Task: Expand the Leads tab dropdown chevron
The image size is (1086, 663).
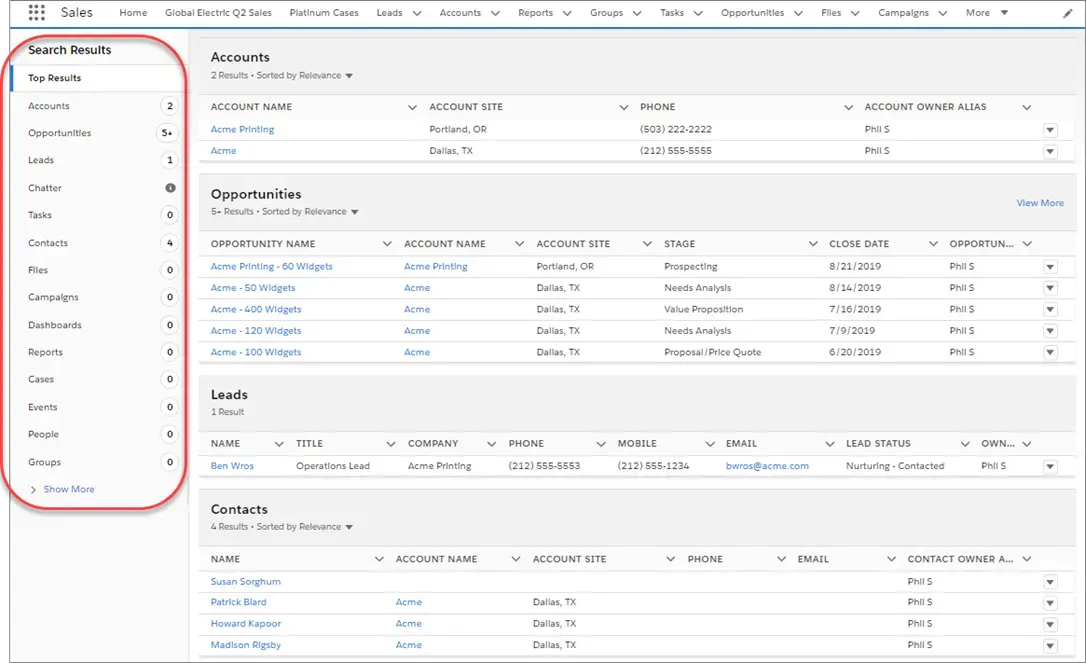Action: point(417,13)
